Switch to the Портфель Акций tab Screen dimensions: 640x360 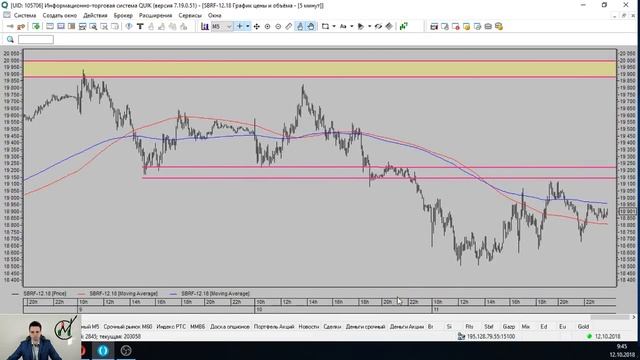point(274,327)
